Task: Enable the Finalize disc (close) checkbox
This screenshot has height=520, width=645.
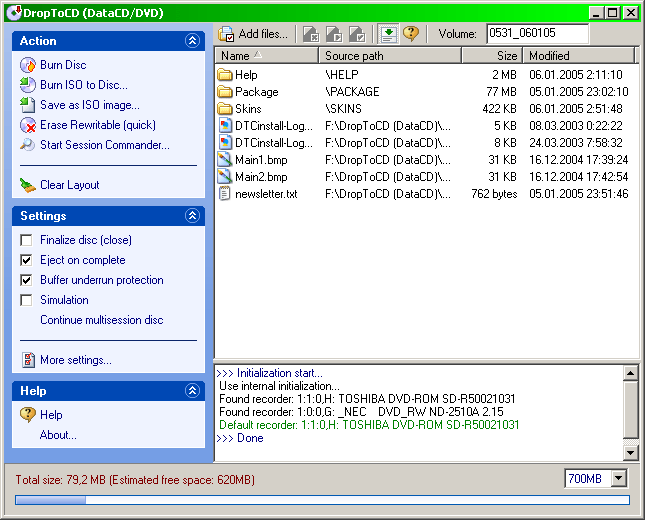Action: [27, 240]
